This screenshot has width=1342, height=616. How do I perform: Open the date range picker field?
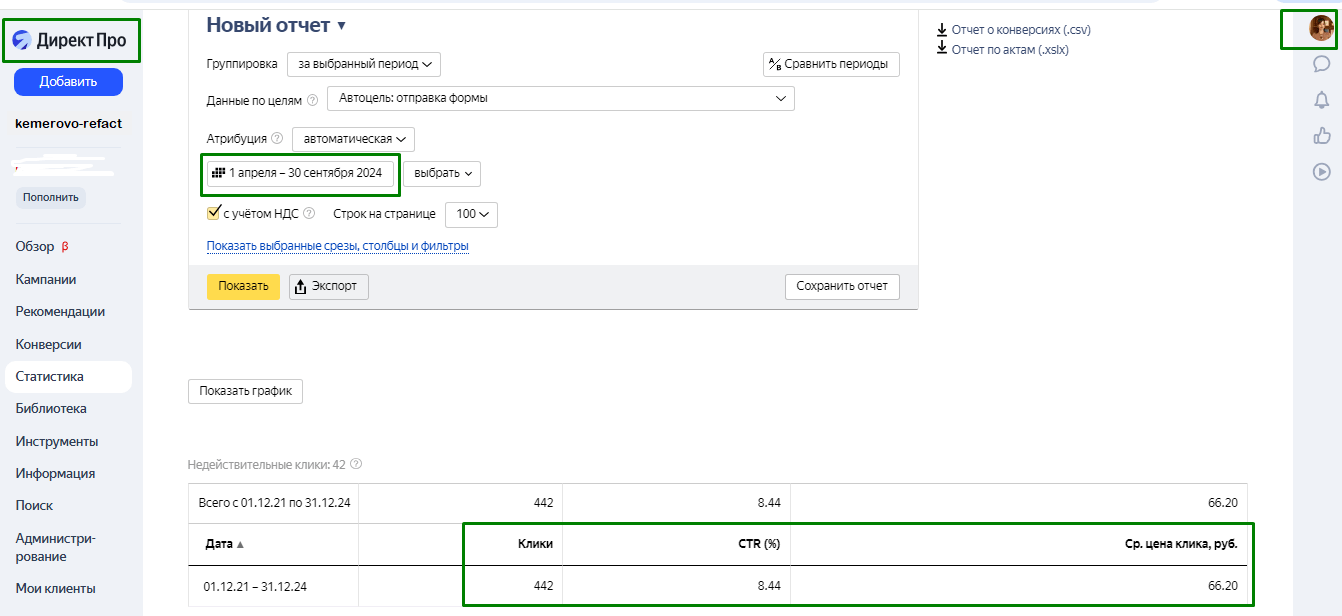pos(300,173)
